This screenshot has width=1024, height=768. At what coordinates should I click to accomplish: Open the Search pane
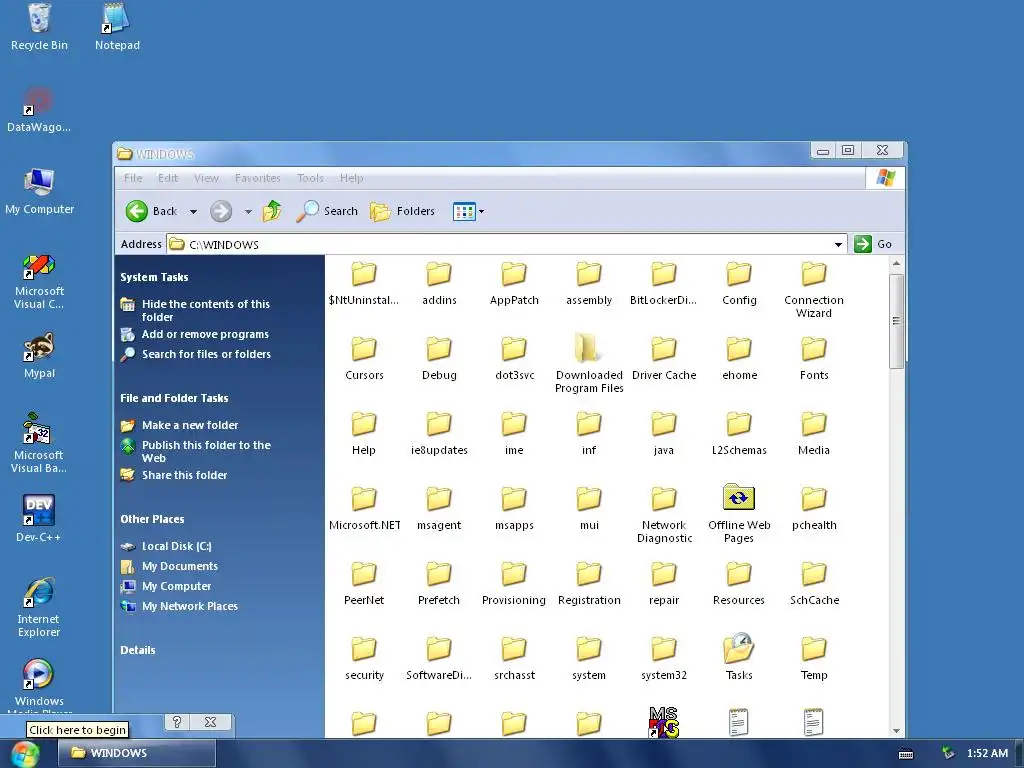(x=327, y=211)
